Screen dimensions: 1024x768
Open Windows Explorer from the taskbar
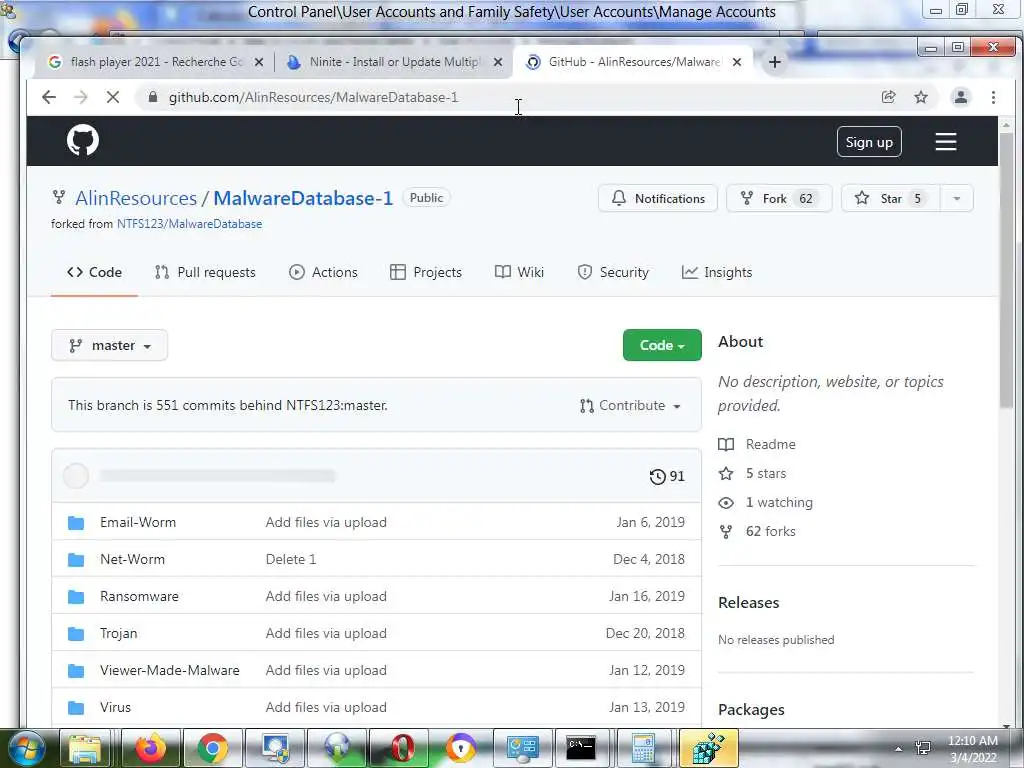pyautogui.click(x=86, y=748)
